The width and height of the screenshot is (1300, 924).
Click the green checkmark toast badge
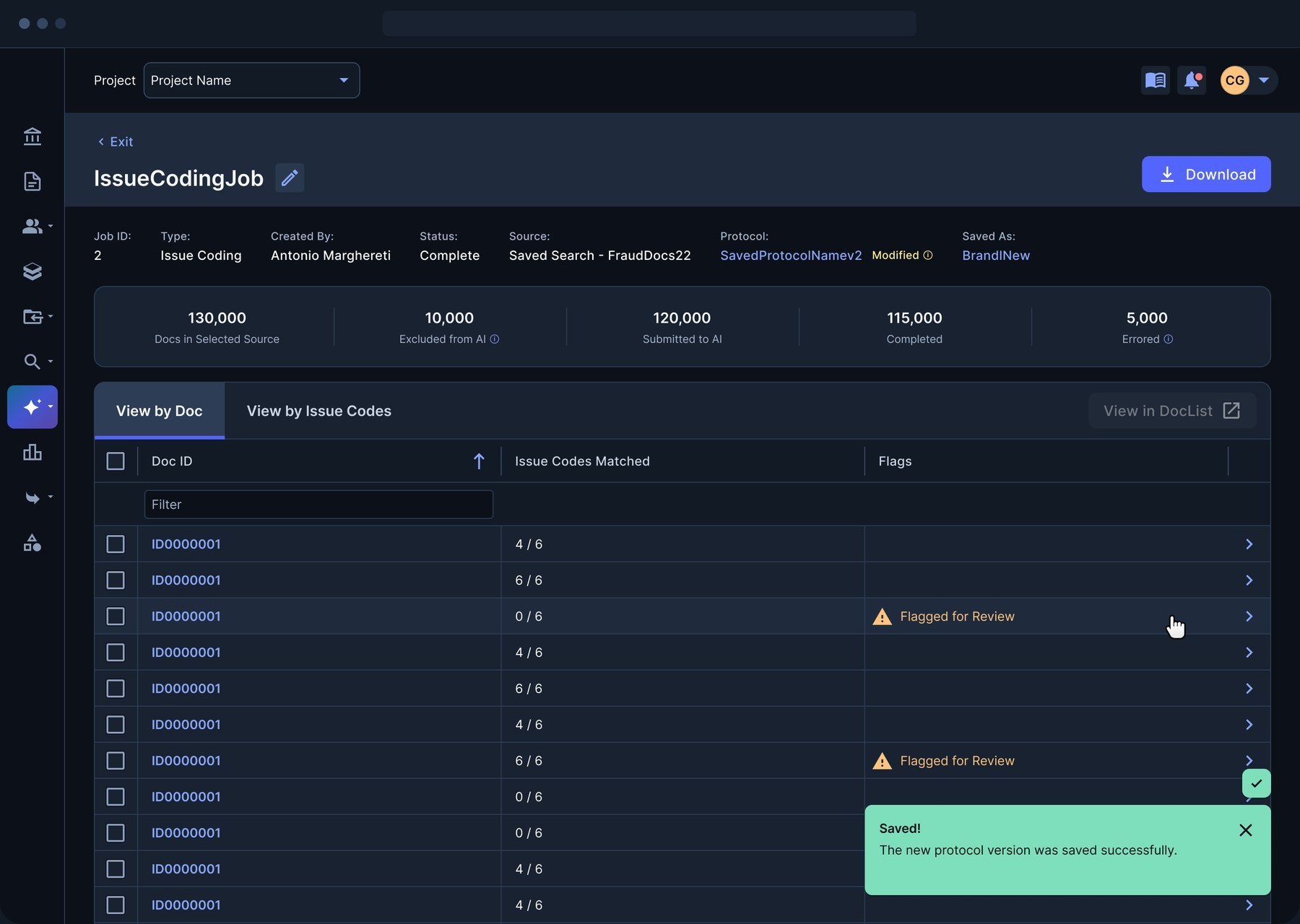click(1257, 783)
